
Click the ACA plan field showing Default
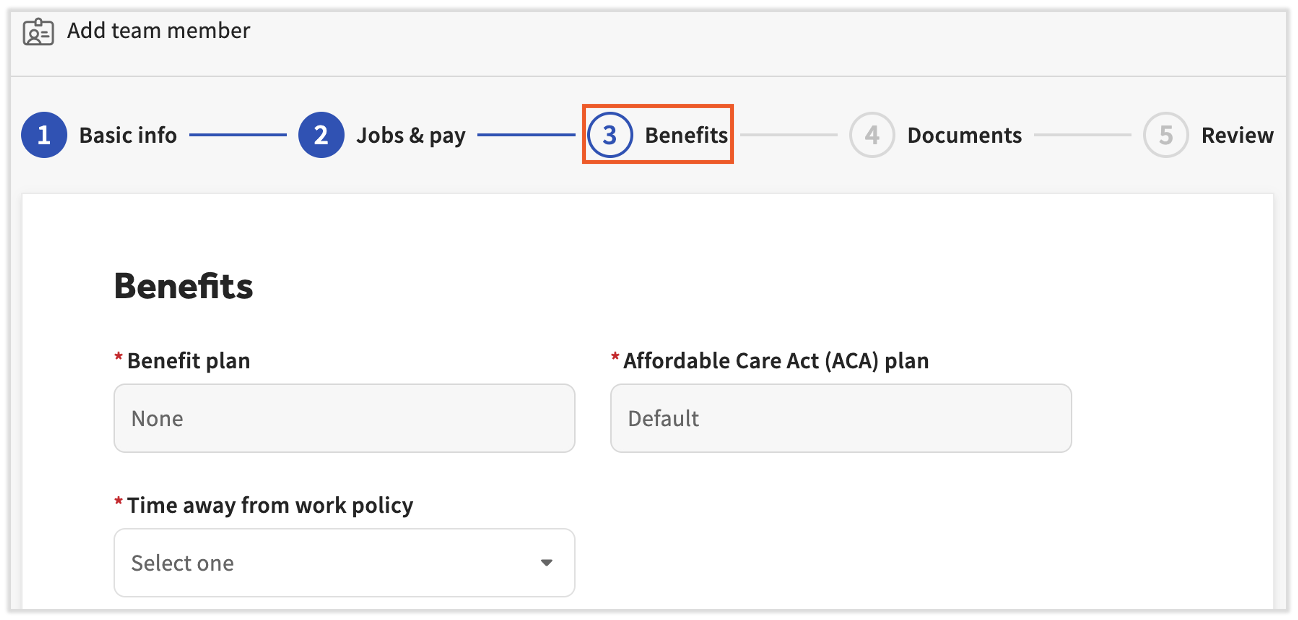tap(840, 418)
